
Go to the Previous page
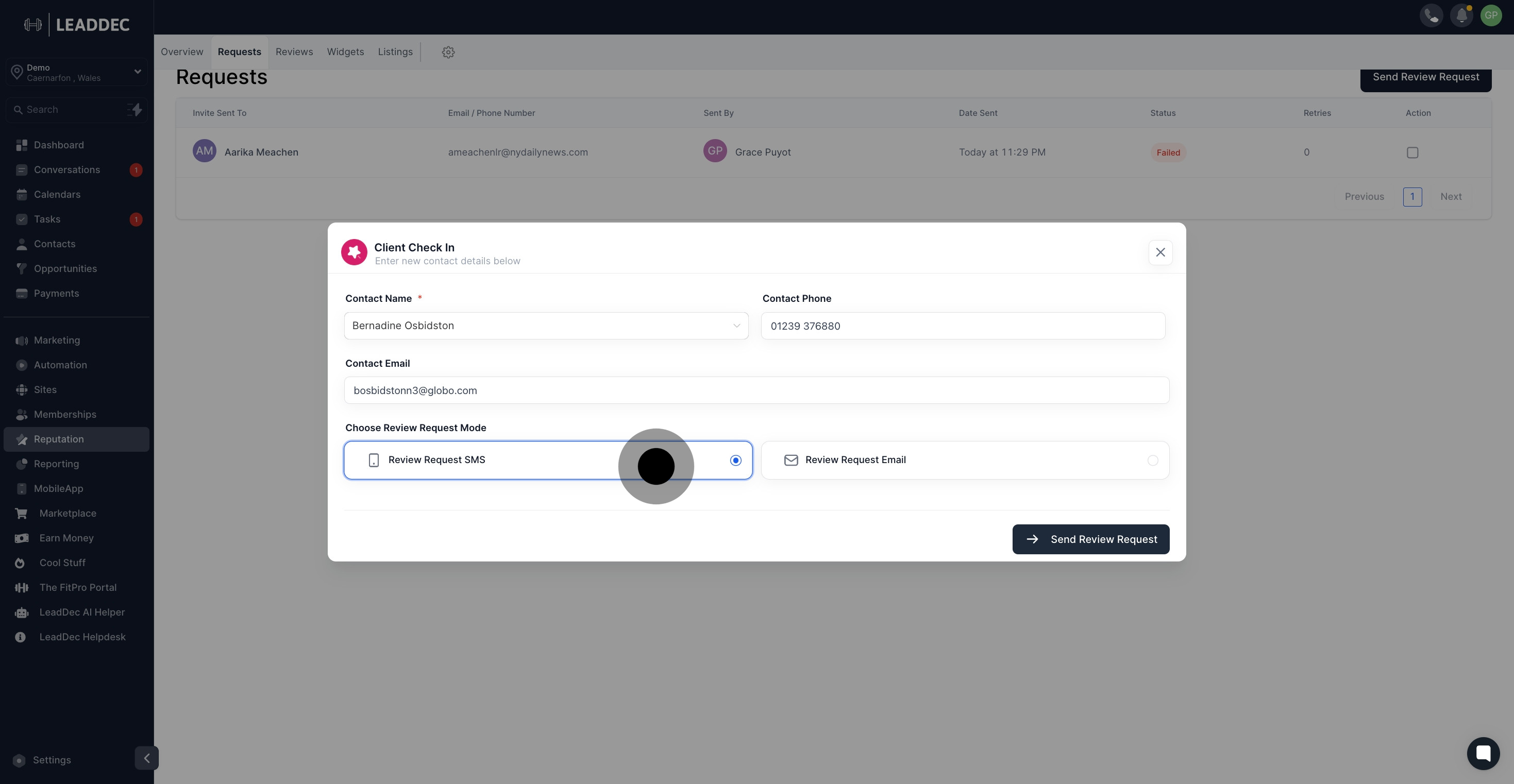pos(1364,197)
